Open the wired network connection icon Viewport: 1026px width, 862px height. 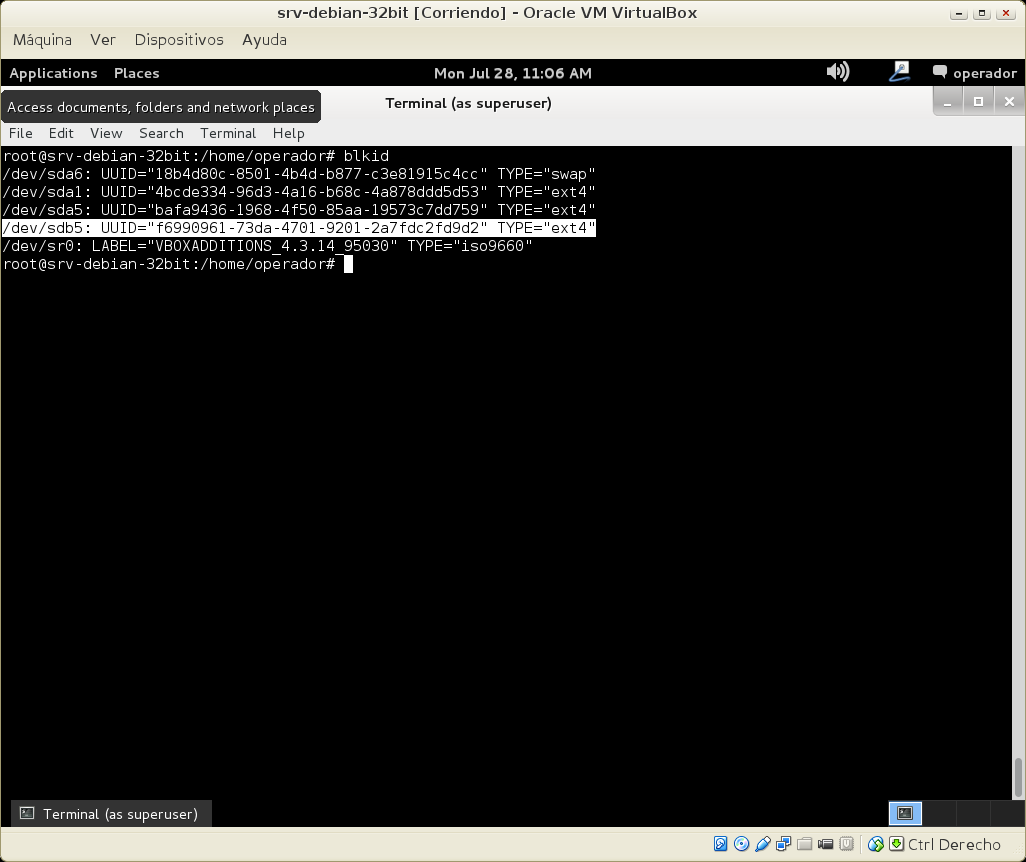899,72
